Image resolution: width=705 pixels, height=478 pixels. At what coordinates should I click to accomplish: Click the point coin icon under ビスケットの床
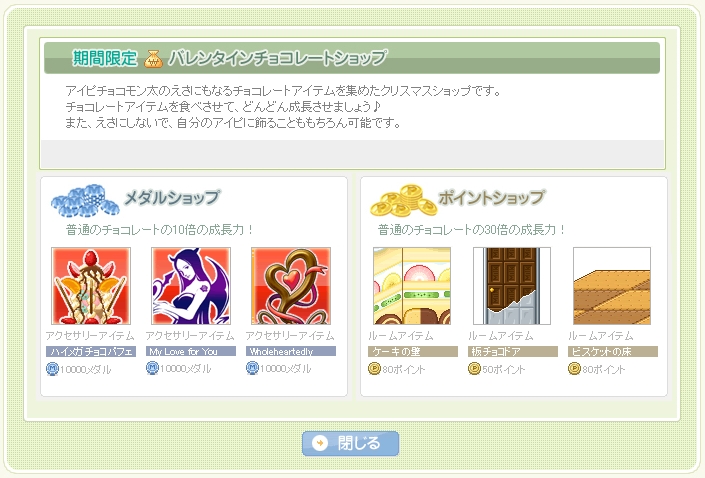[x=574, y=369]
